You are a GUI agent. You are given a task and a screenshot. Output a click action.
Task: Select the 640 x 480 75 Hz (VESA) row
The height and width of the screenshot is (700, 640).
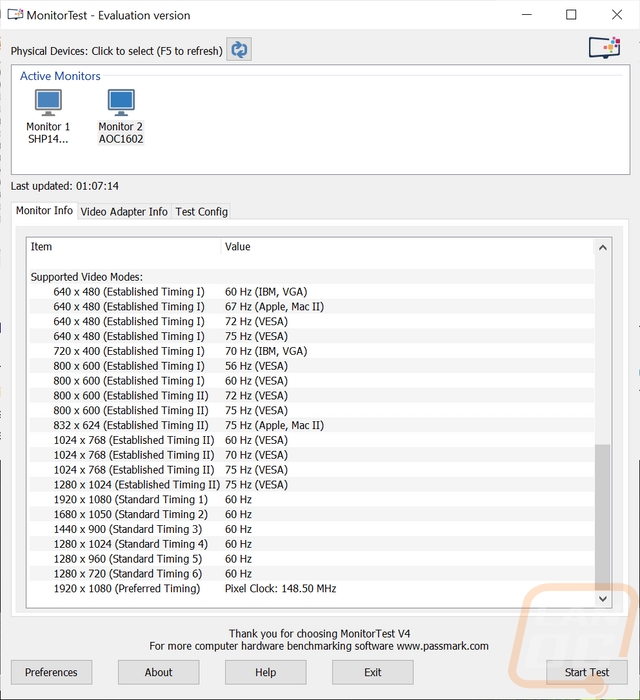click(312, 336)
